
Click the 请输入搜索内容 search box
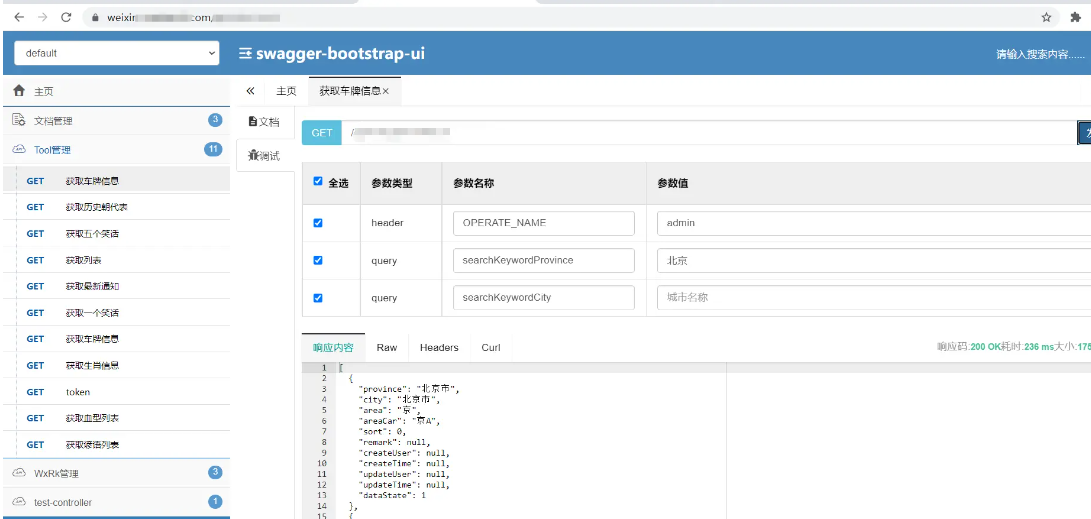click(x=1040, y=54)
